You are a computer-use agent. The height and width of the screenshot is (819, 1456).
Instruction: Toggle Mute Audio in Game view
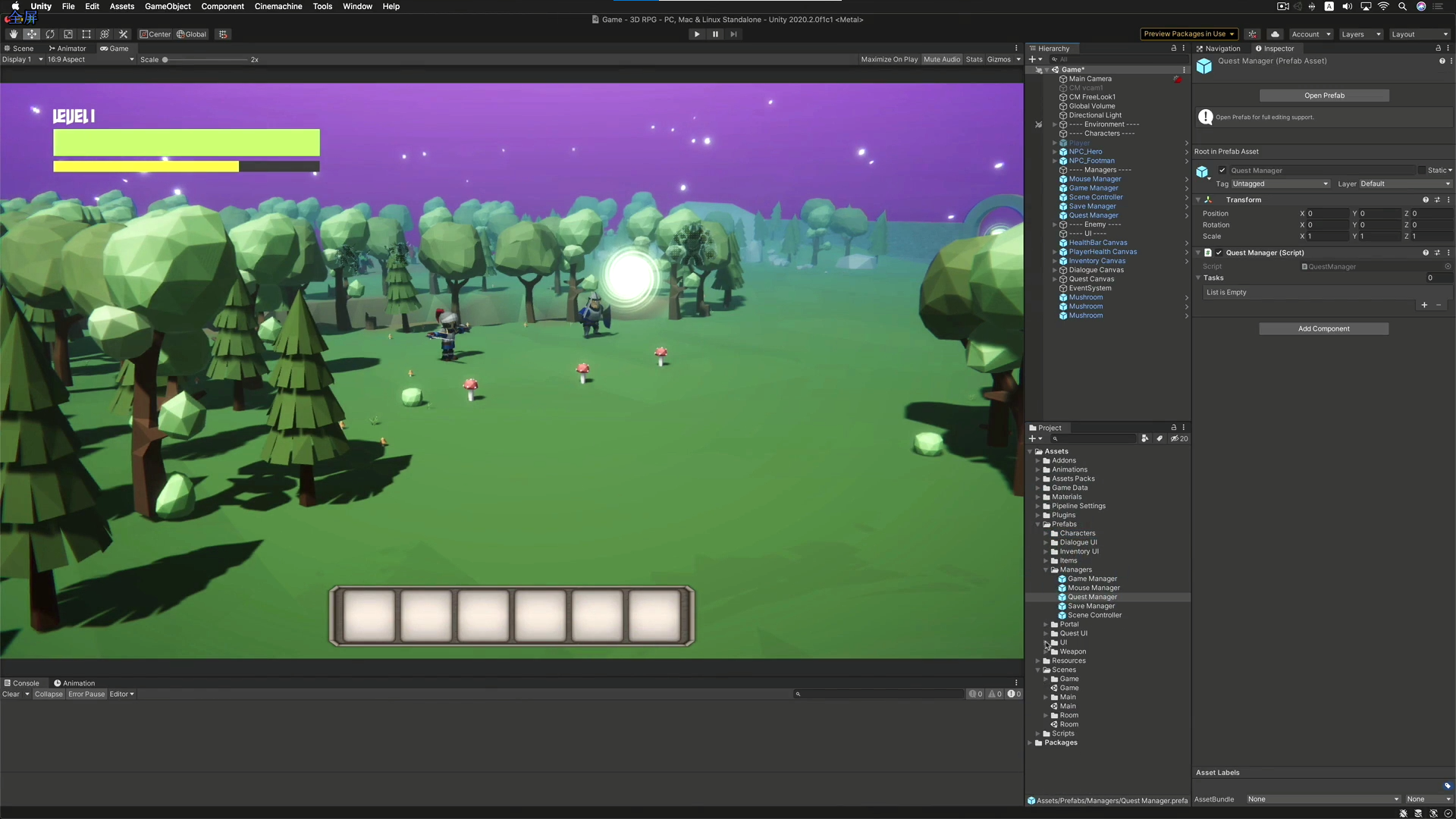942,59
